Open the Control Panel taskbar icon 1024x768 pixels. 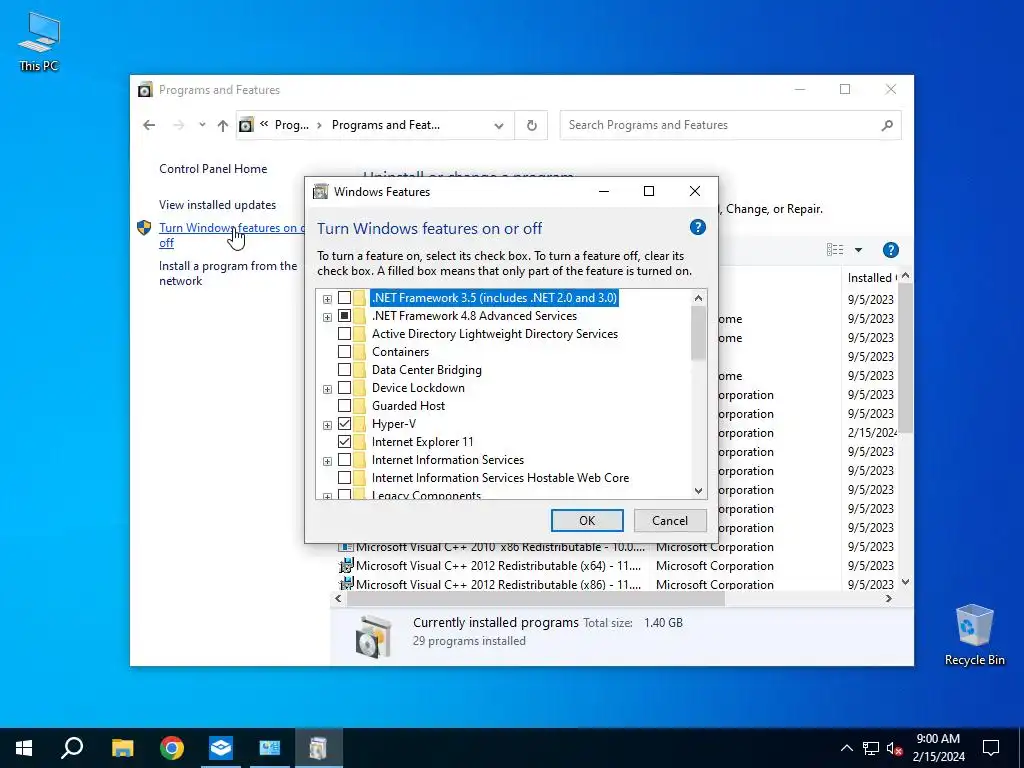[x=269, y=748]
